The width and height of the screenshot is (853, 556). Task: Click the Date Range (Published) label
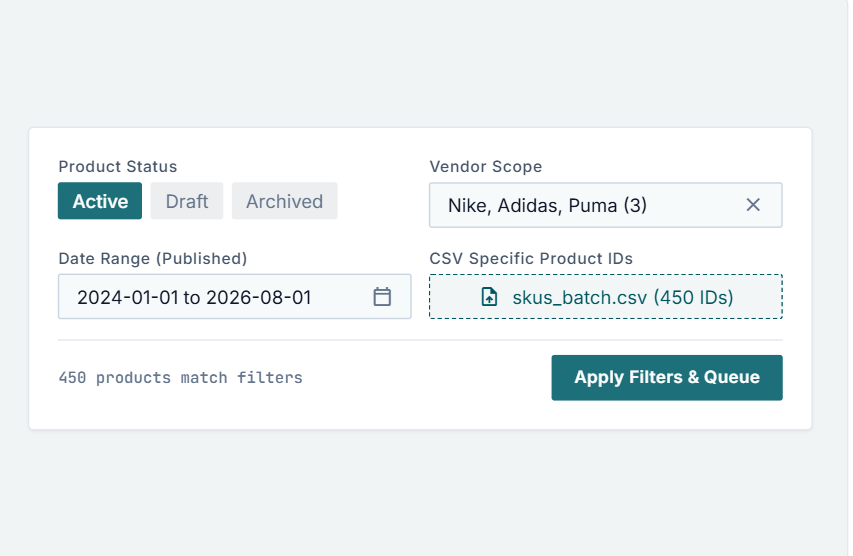(x=153, y=258)
